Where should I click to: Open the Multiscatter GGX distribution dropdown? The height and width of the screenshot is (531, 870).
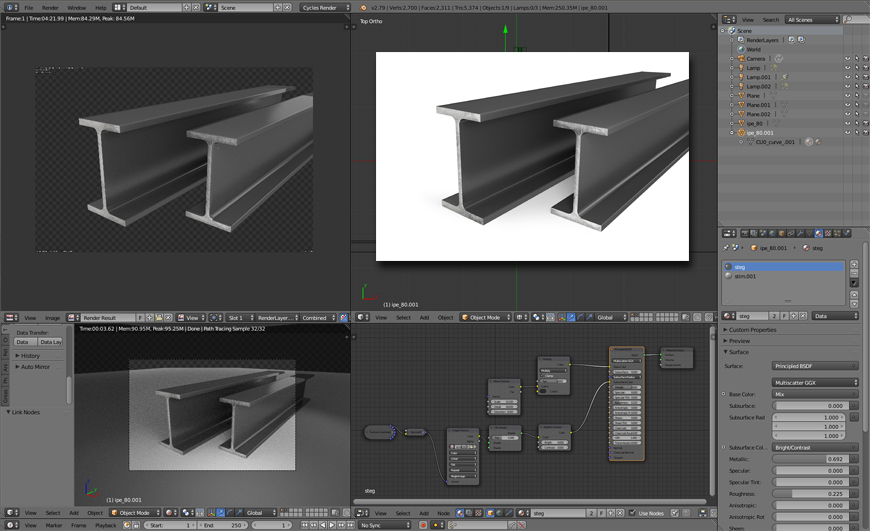point(815,382)
